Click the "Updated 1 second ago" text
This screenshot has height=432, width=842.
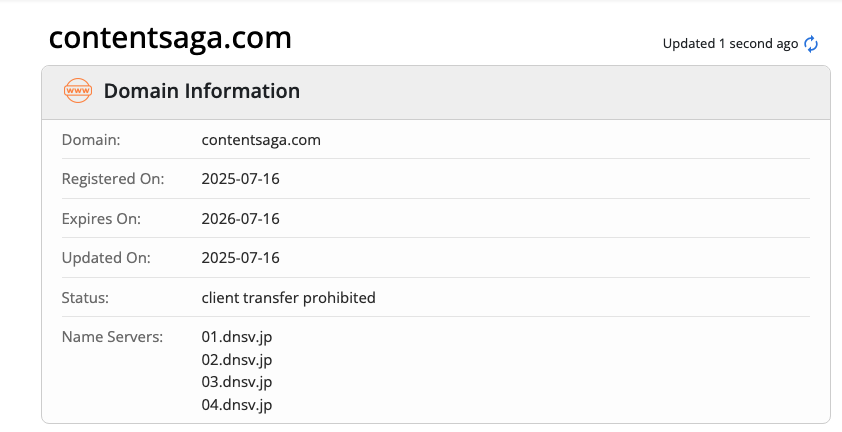[730, 43]
